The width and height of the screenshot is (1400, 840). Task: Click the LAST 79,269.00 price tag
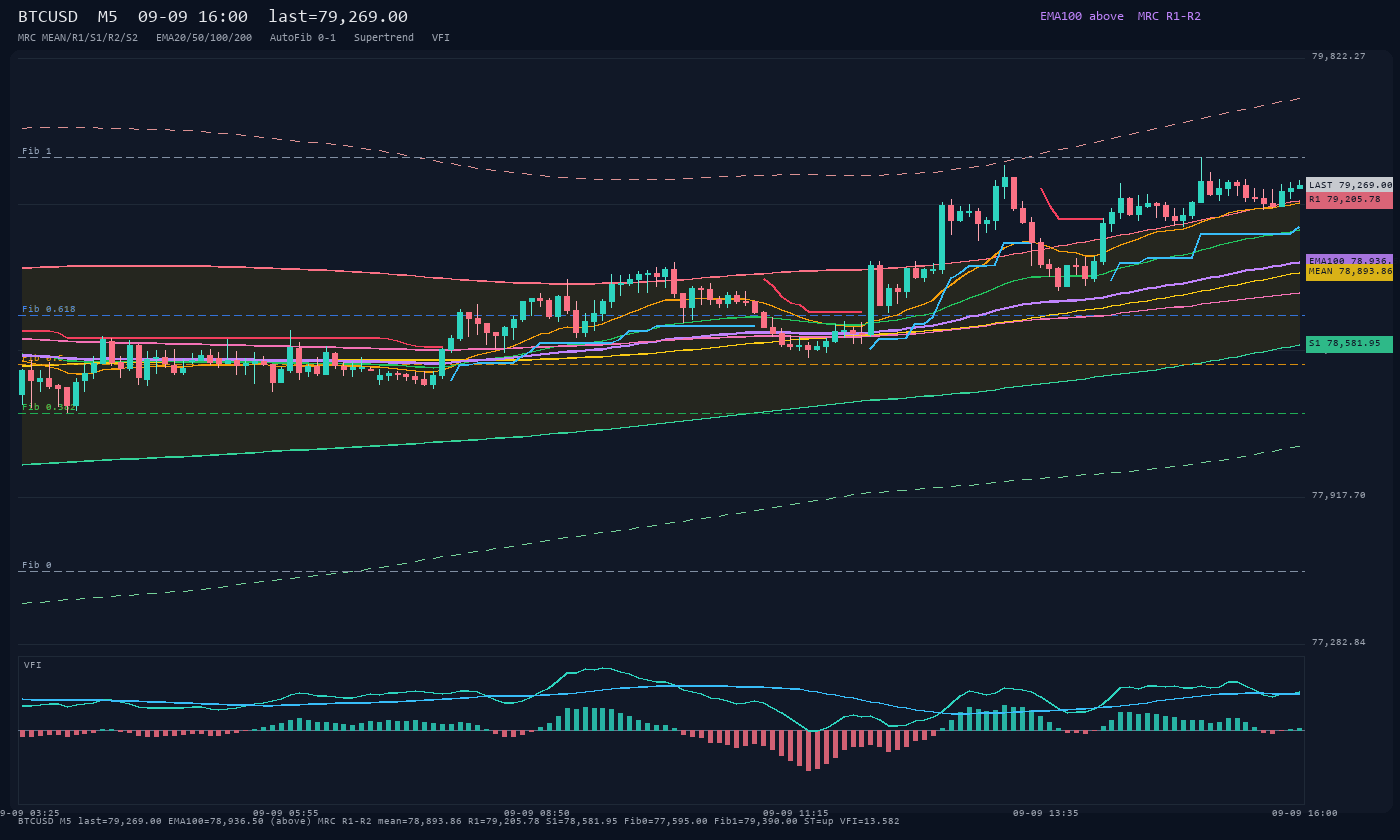click(x=1349, y=185)
